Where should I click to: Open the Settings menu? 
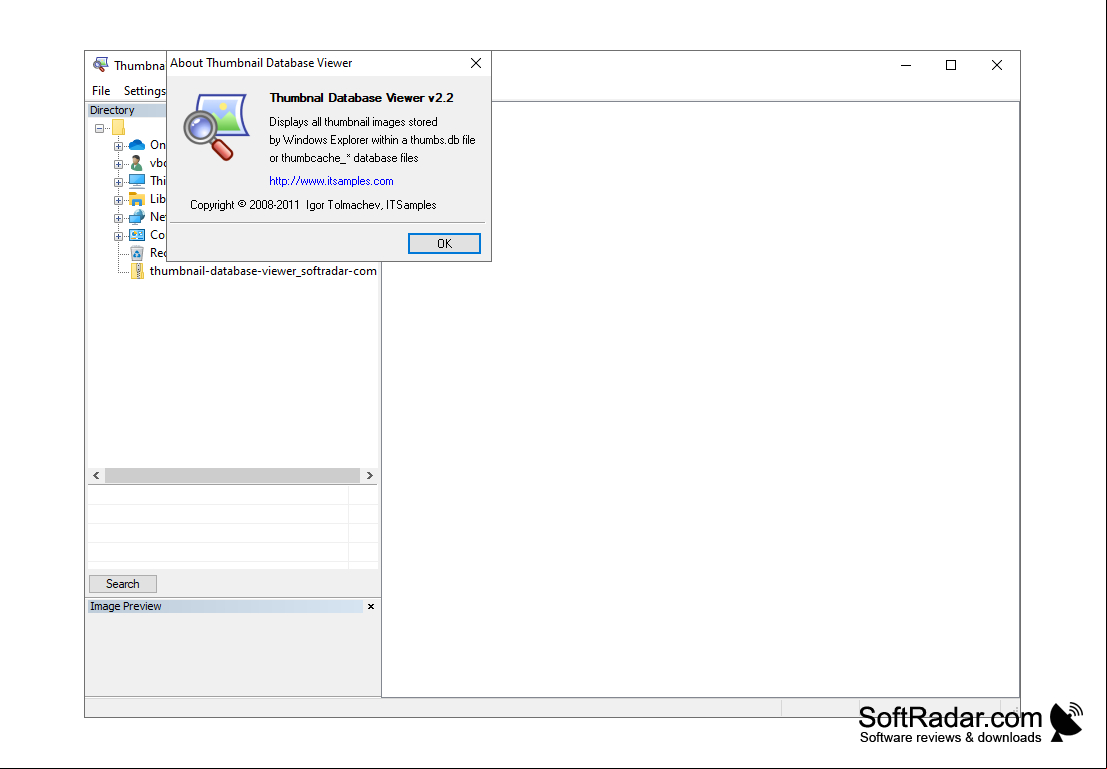point(145,90)
